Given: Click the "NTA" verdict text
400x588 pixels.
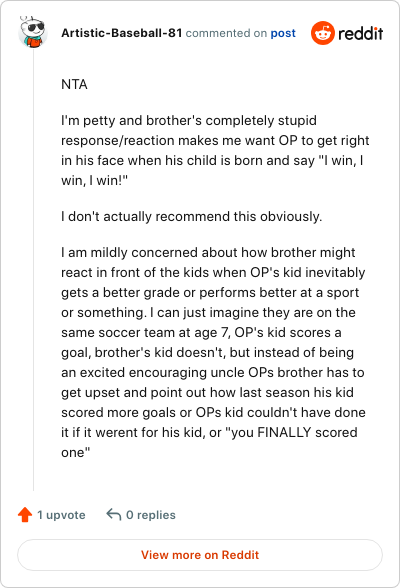Looking at the screenshot, I should pyautogui.click(x=74, y=84).
